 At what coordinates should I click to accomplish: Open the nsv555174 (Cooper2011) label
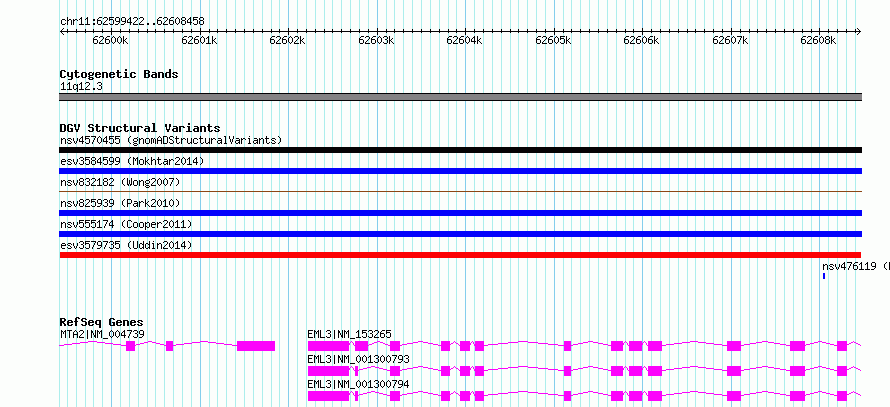click(126, 224)
